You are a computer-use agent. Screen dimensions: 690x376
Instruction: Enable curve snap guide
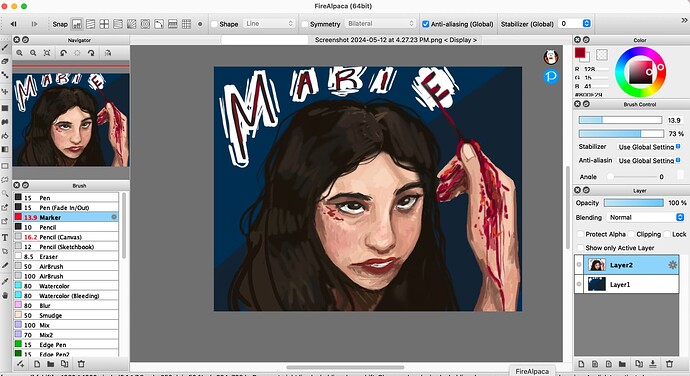coord(159,24)
